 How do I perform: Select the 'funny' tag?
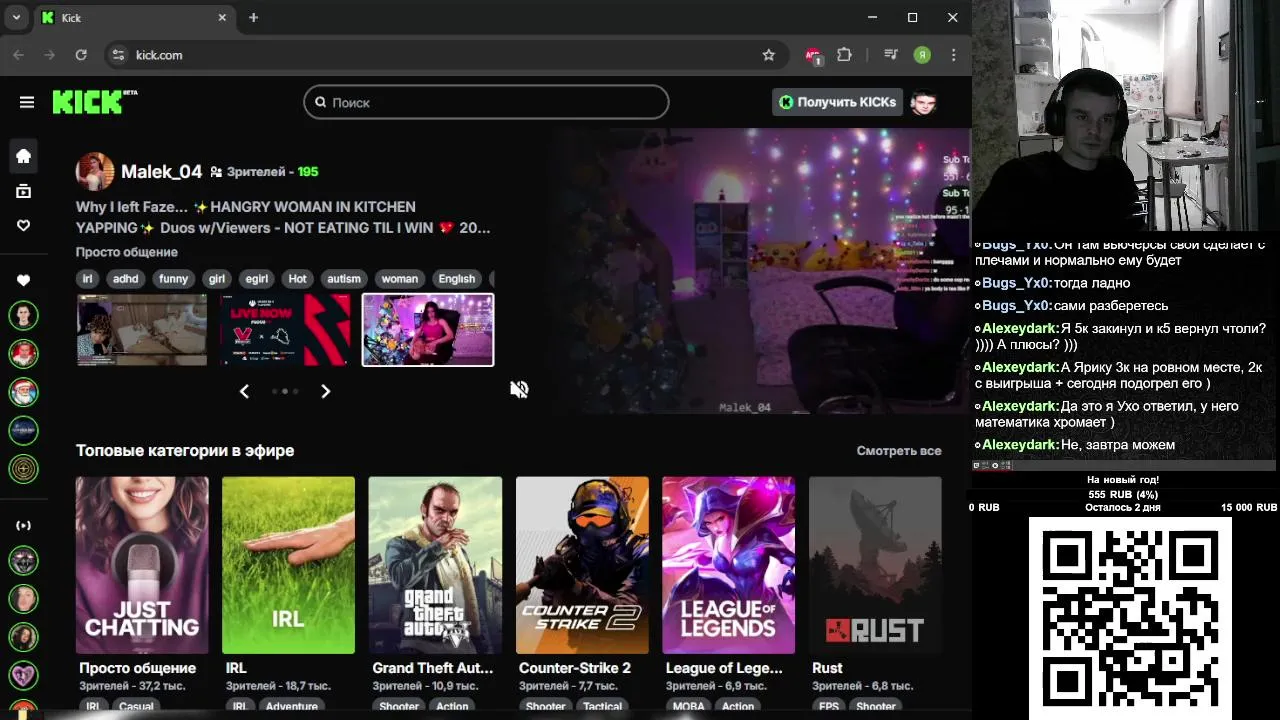[173, 279]
